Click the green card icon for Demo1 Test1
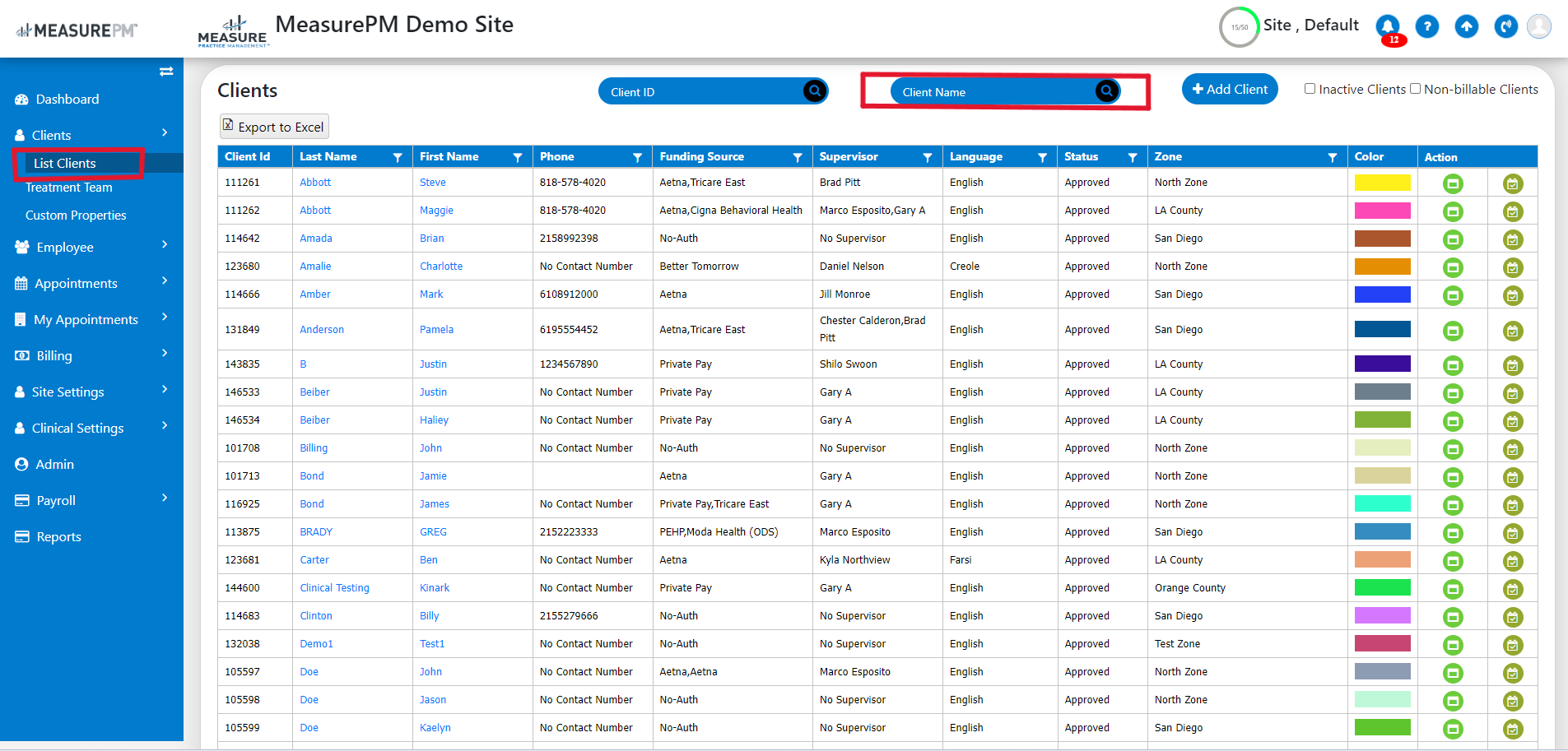Image resolution: width=1568 pixels, height=751 pixels. tap(1453, 645)
